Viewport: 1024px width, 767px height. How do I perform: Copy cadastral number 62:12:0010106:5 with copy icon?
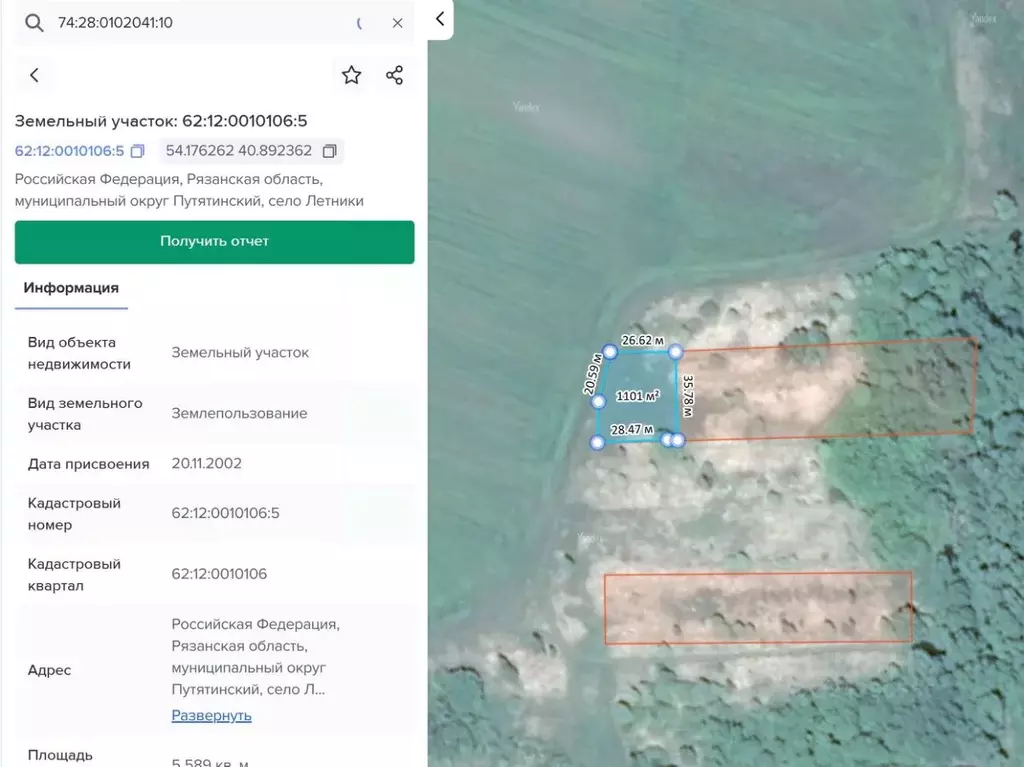pos(138,151)
